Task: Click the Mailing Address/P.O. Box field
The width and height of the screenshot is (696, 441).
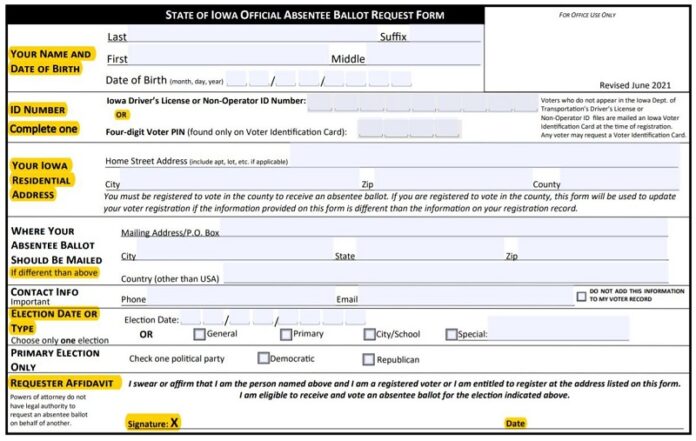Action: (444, 228)
